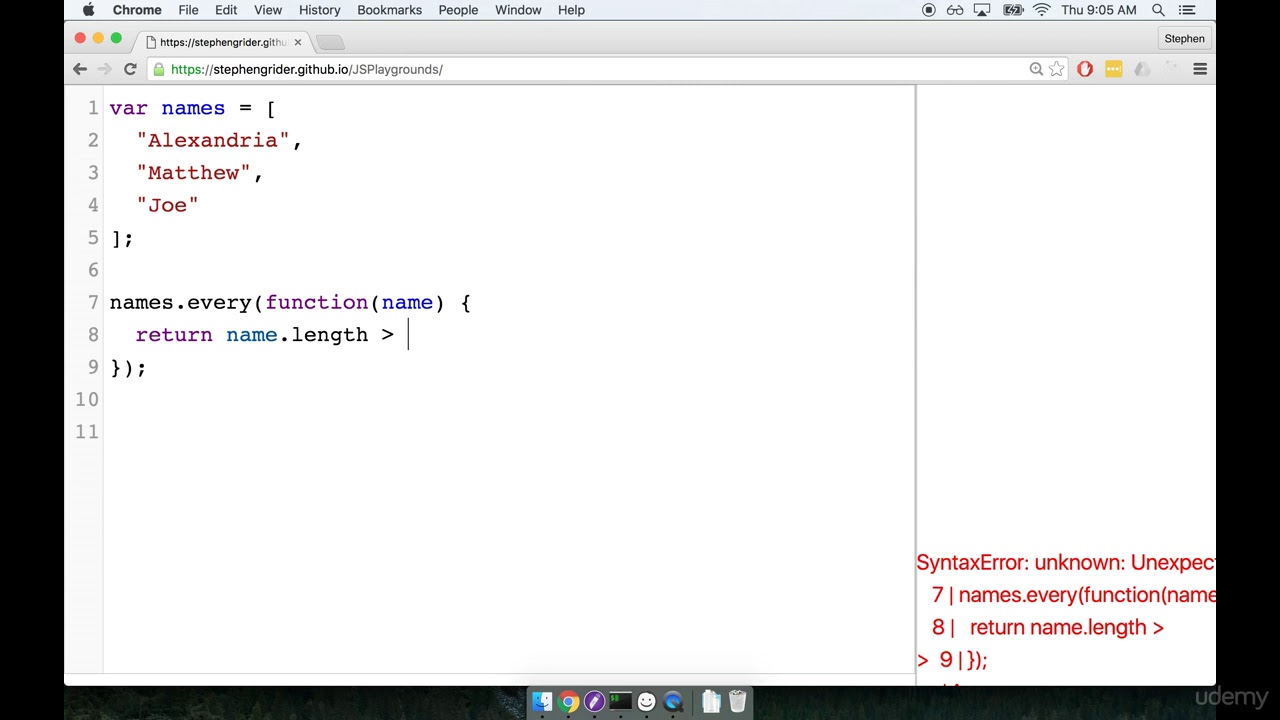1280x720 pixels.
Task: Open the zoom magnifier in the address bar
Action: pyautogui.click(x=1036, y=69)
